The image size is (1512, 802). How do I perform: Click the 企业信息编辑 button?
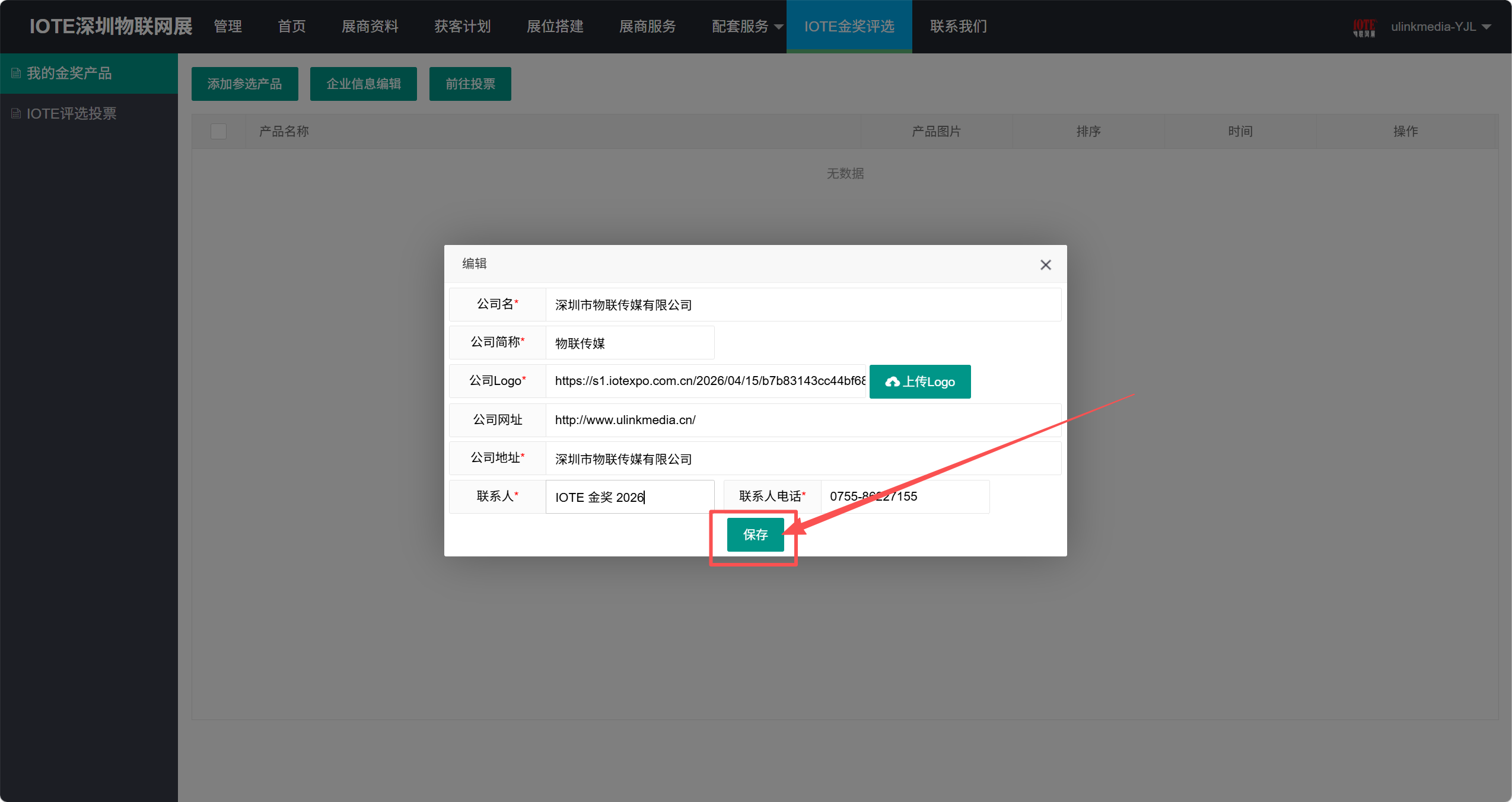(x=363, y=84)
